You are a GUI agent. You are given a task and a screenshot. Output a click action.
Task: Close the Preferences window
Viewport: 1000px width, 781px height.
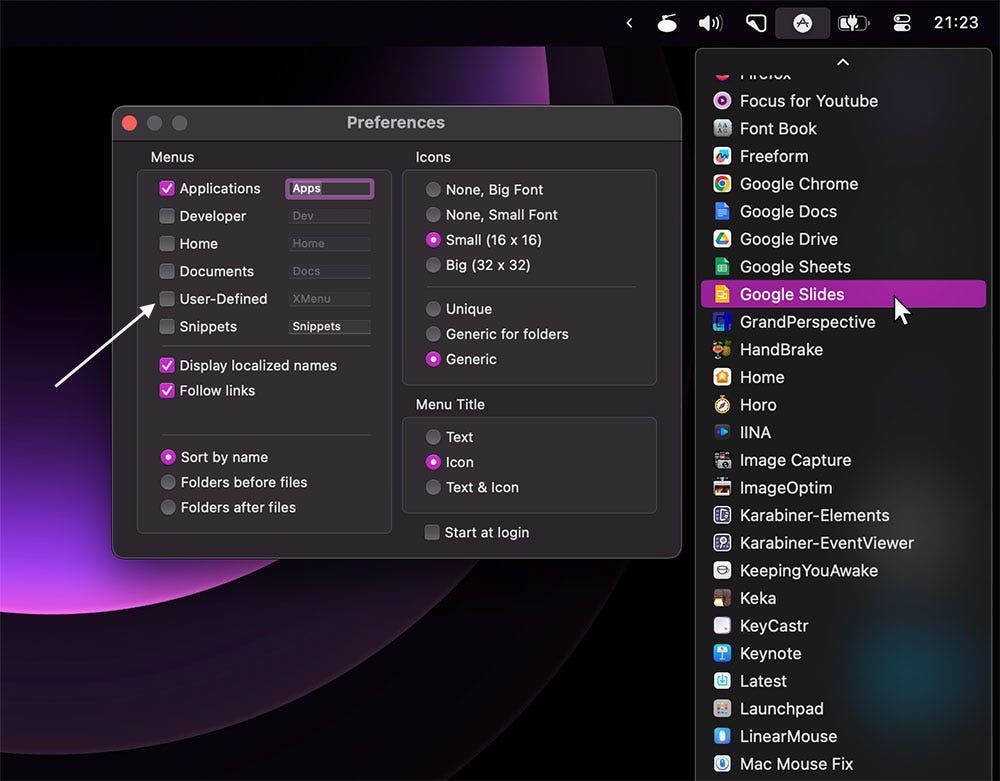tap(129, 122)
